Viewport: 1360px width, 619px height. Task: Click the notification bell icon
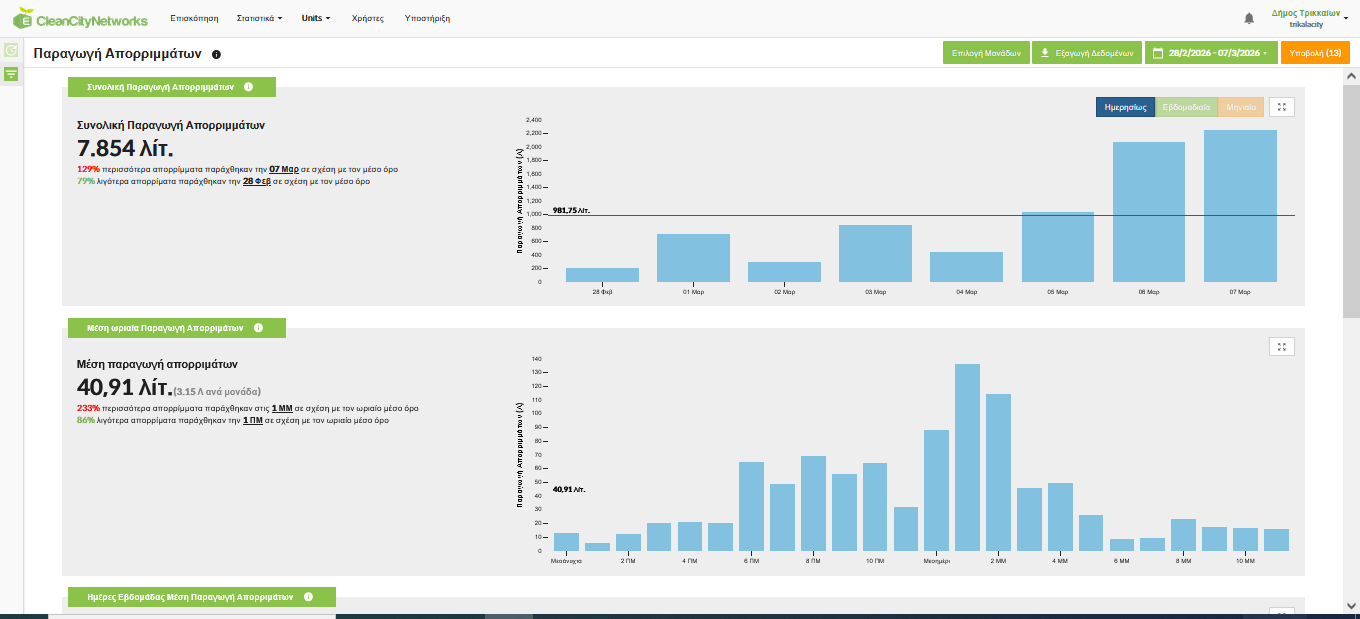[1249, 19]
